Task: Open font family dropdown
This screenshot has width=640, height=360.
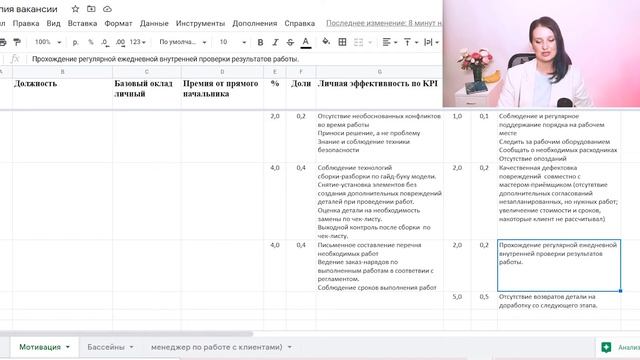Action: click(182, 42)
